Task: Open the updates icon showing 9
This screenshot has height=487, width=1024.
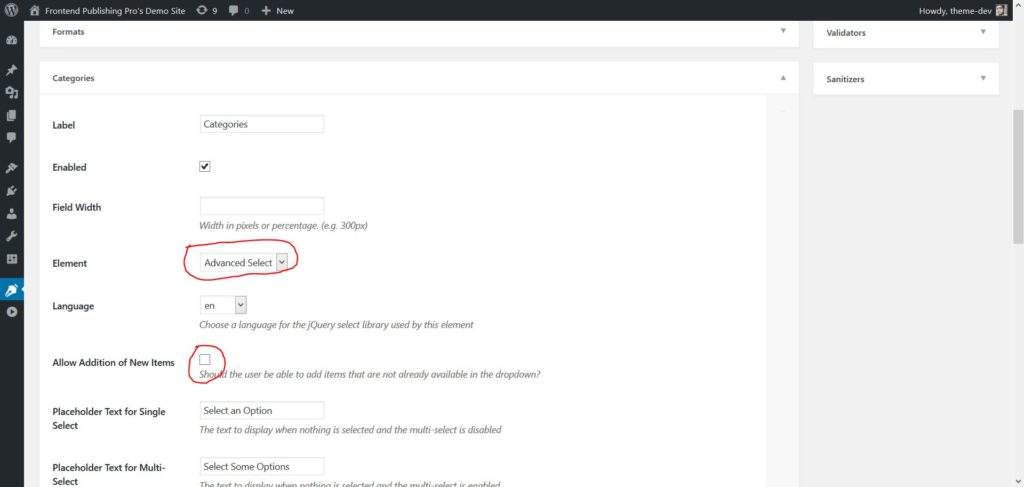Action: (x=202, y=10)
